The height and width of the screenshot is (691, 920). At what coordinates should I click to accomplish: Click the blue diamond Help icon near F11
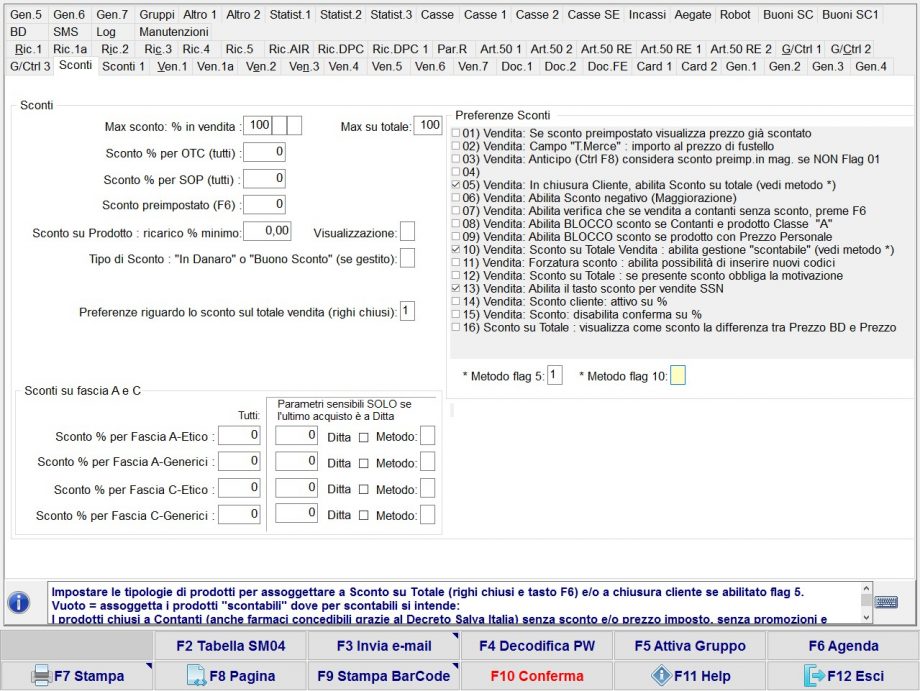662,676
